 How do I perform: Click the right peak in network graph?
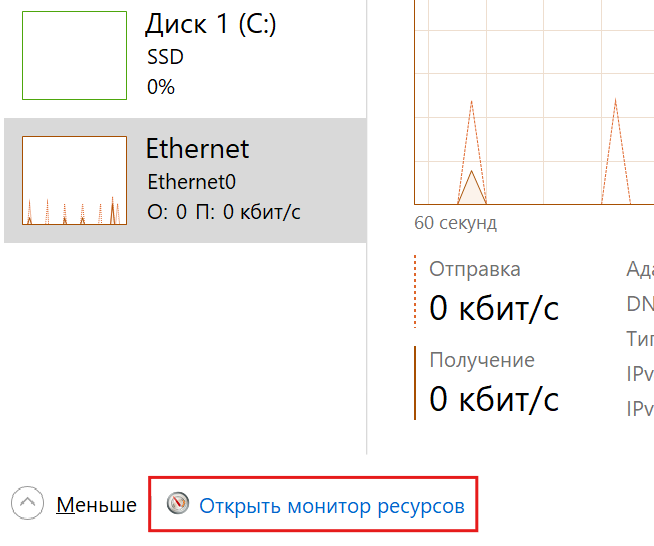pos(615,150)
